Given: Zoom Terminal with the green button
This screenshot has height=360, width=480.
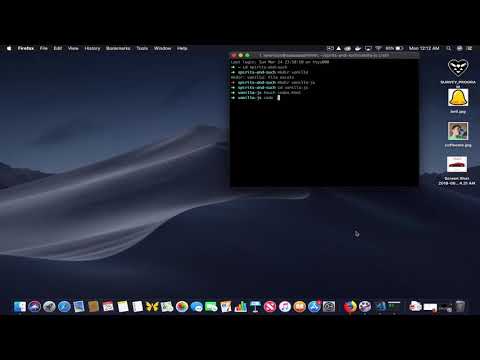Looking at the screenshot, I should (x=247, y=55).
